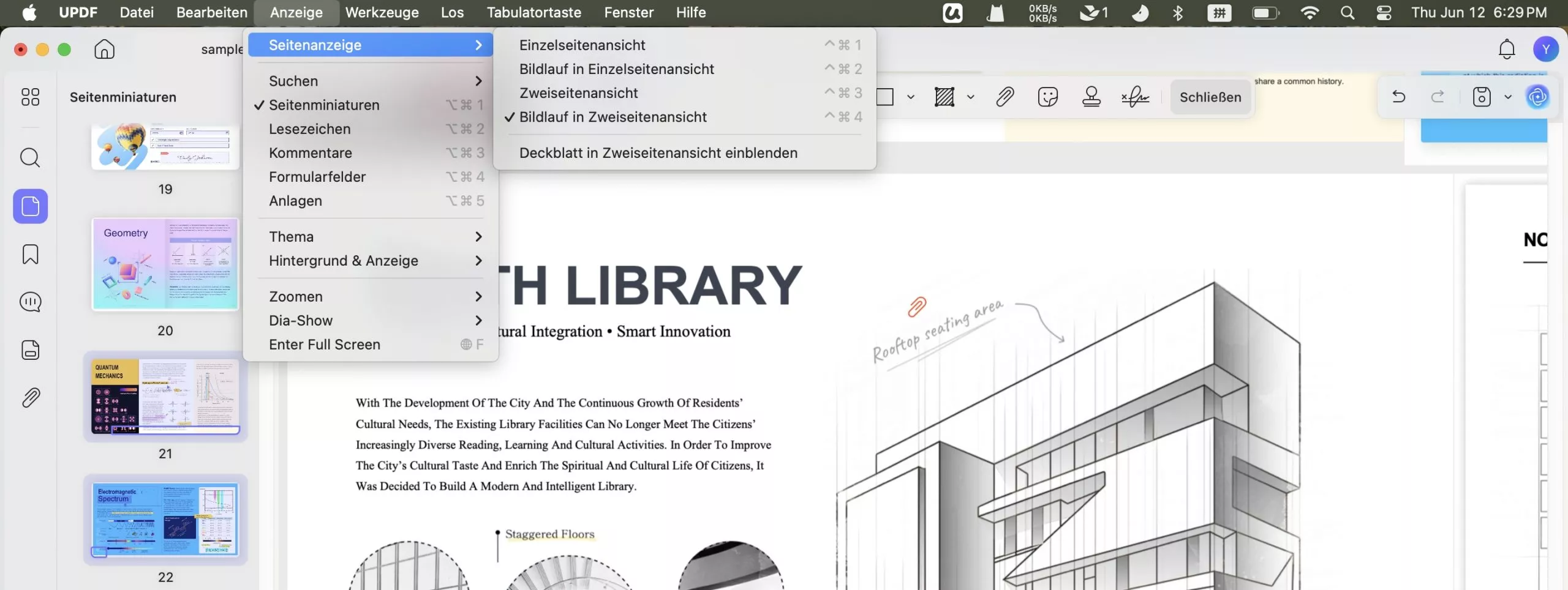Open rectangle tool dropdown arrow
Screen dimensions: 1568x590
pyautogui.click(x=911, y=97)
